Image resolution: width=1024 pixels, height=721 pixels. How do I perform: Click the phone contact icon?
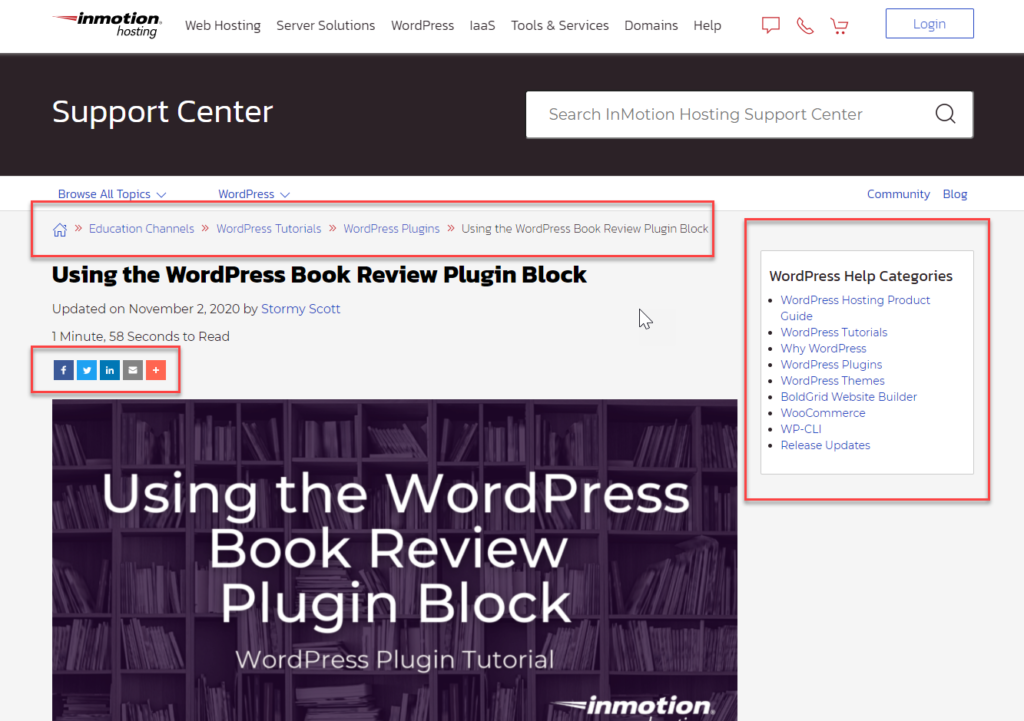(x=805, y=25)
